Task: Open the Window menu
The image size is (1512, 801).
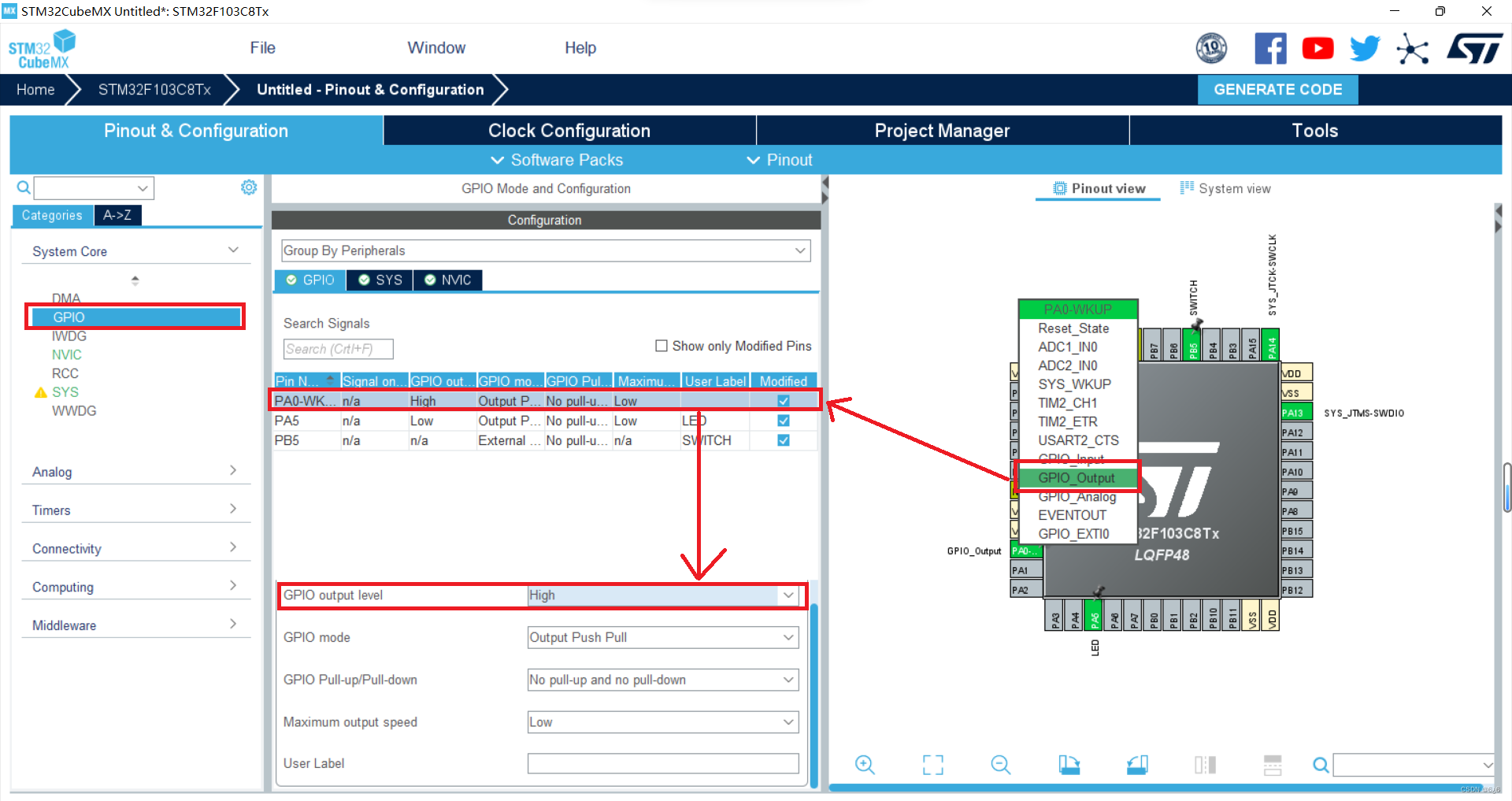Action: pos(436,48)
